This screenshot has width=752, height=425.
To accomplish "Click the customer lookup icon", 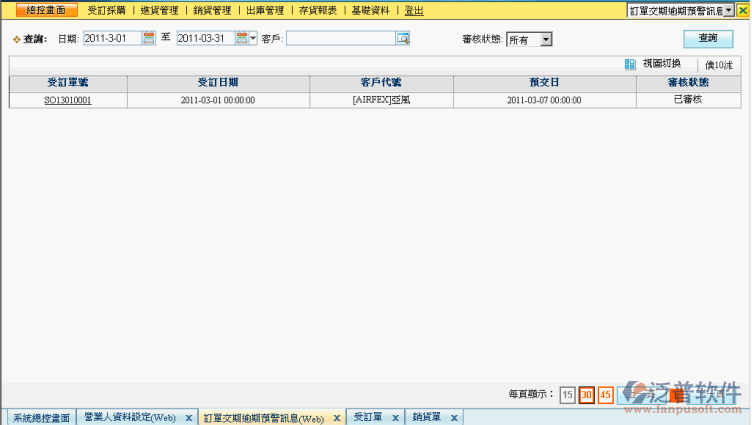I will coord(402,39).
